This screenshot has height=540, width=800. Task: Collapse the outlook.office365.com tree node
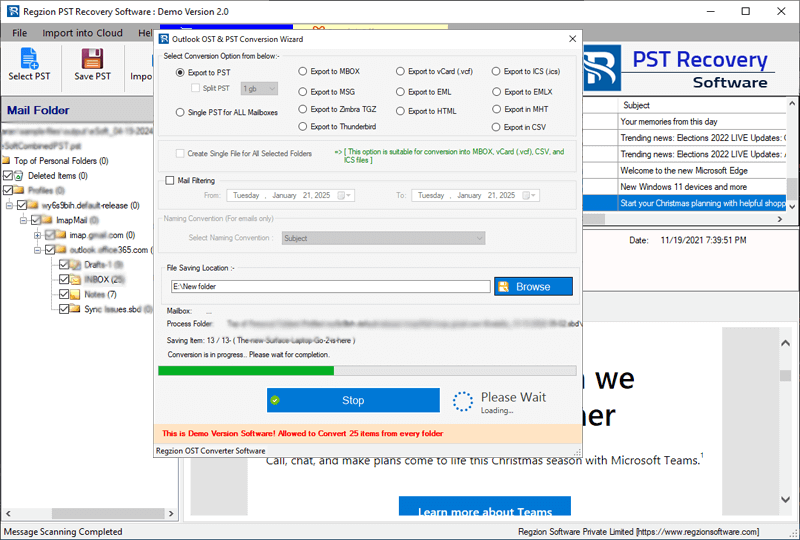point(37,250)
